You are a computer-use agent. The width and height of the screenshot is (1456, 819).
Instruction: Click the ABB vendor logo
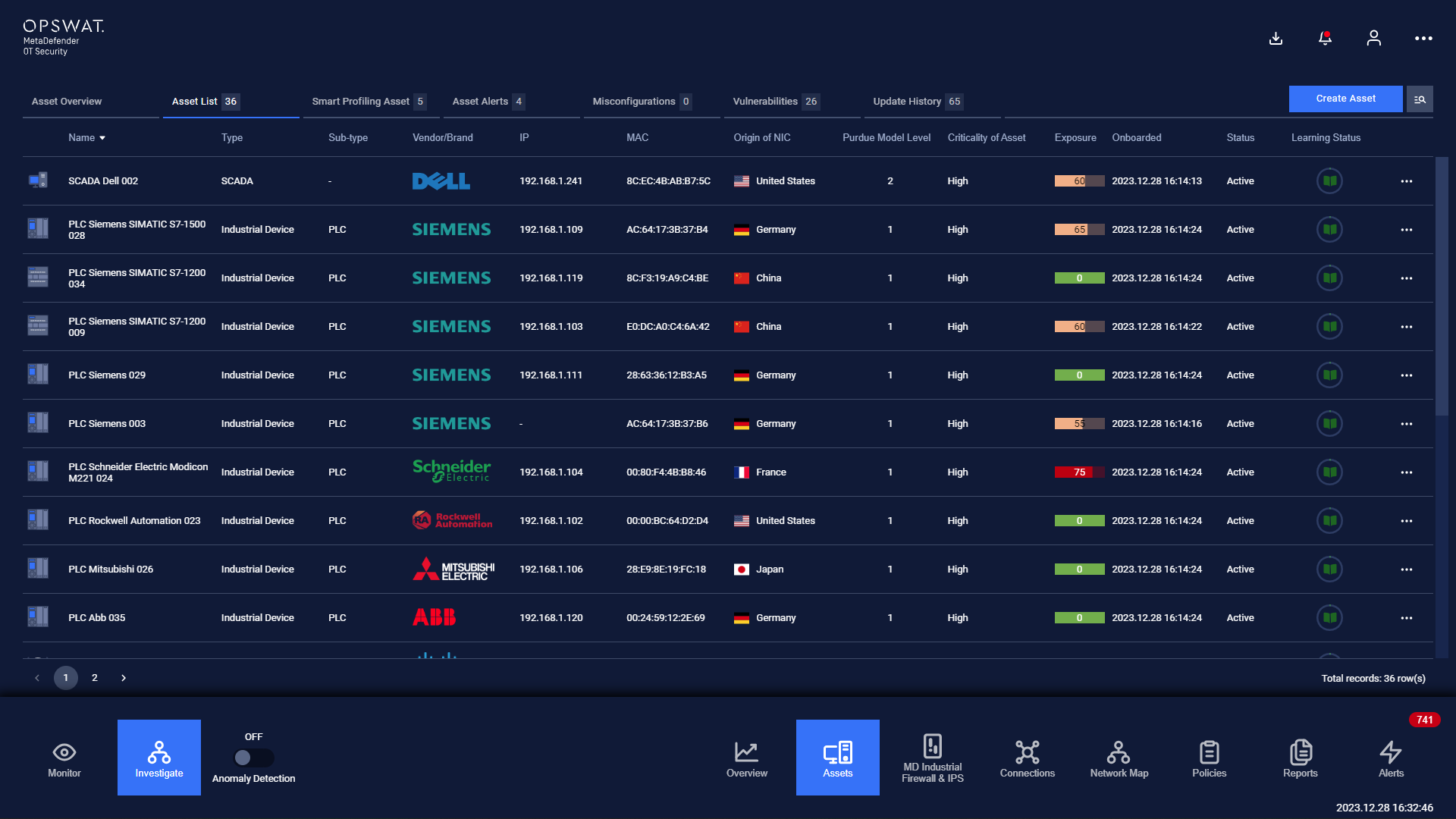click(435, 617)
